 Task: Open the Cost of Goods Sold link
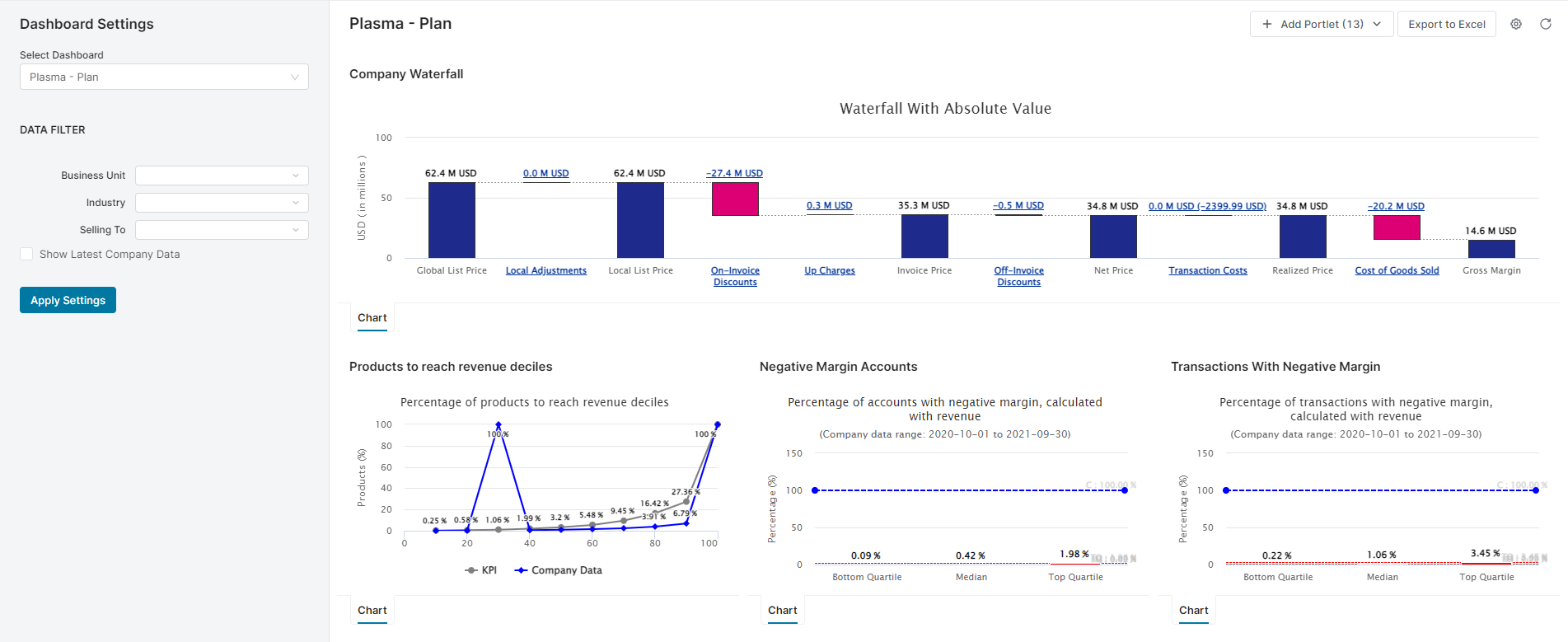[1397, 270]
